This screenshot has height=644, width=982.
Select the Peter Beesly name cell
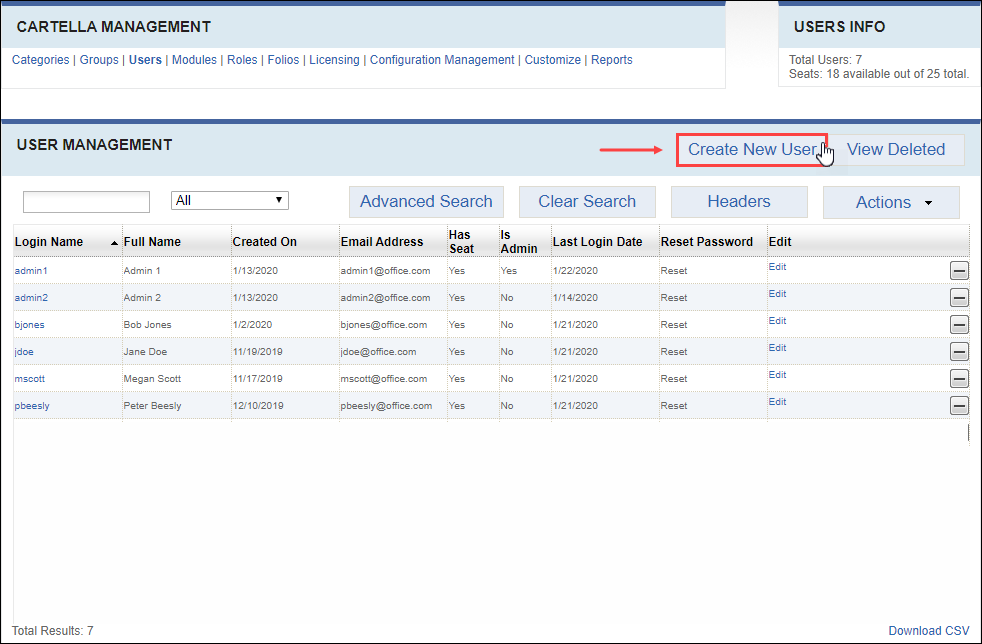(x=152, y=405)
